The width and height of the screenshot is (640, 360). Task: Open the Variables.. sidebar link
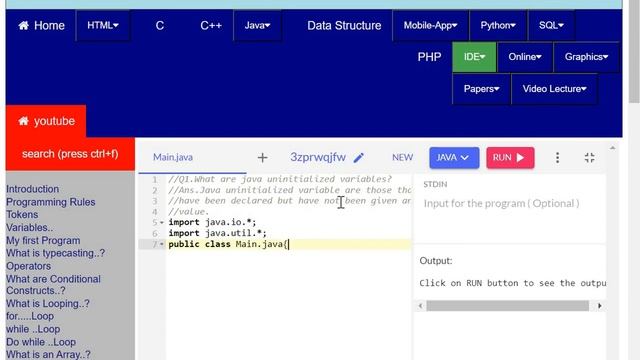[29, 228]
